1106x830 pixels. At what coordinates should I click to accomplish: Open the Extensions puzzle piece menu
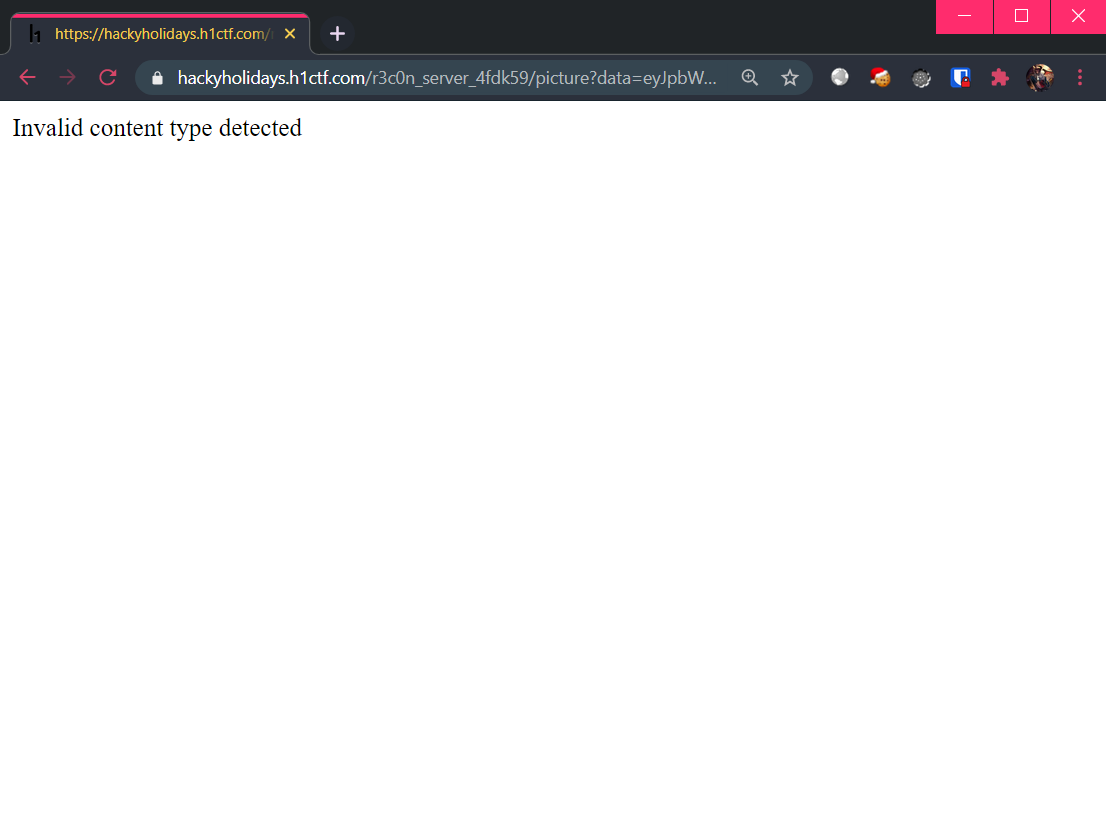(999, 78)
